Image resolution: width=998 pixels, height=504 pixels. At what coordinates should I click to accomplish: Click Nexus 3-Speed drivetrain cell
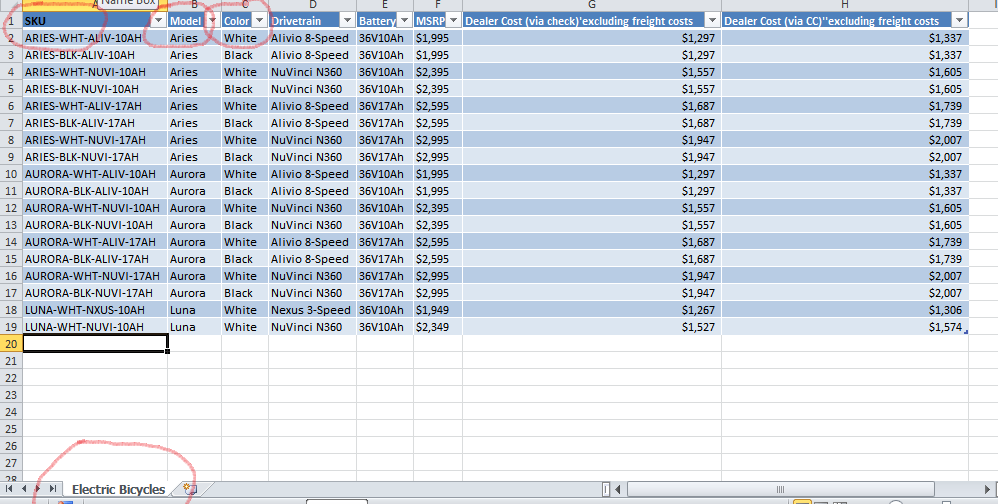coord(313,310)
